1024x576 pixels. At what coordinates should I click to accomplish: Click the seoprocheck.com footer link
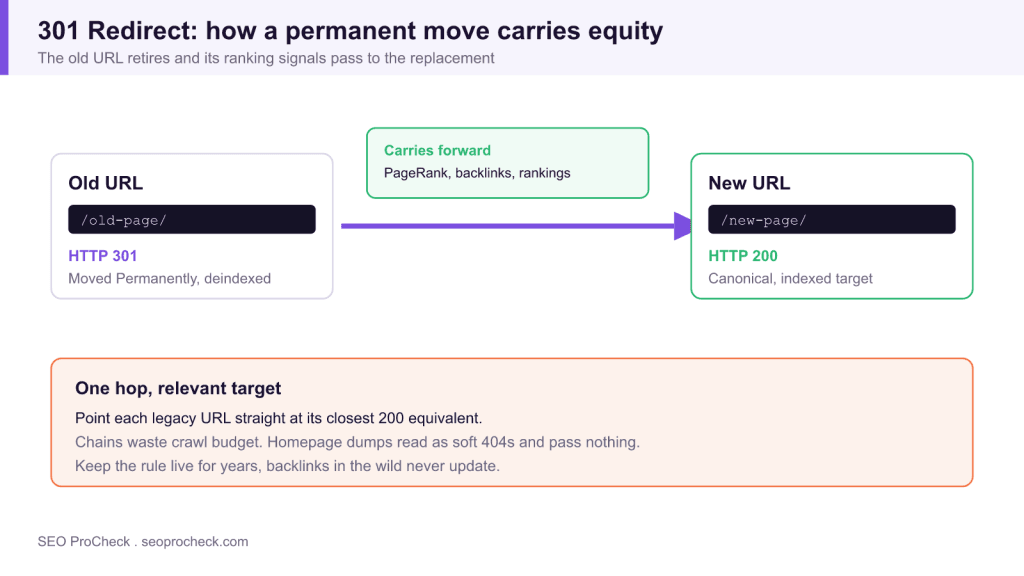tap(195, 541)
